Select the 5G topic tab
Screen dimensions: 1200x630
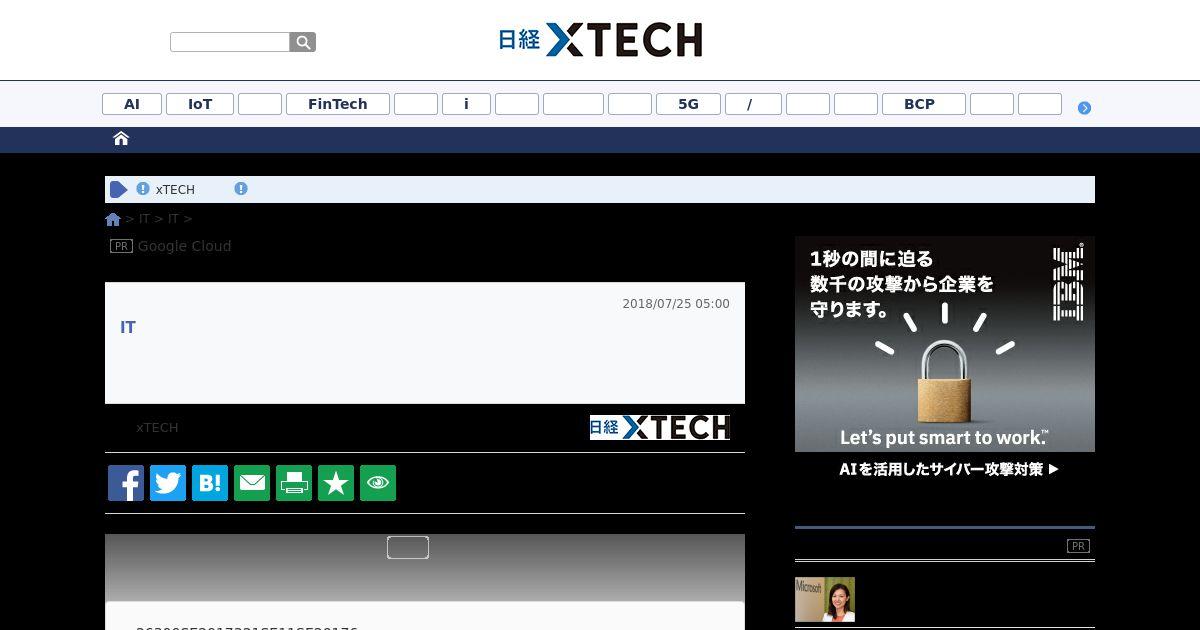(x=688, y=104)
